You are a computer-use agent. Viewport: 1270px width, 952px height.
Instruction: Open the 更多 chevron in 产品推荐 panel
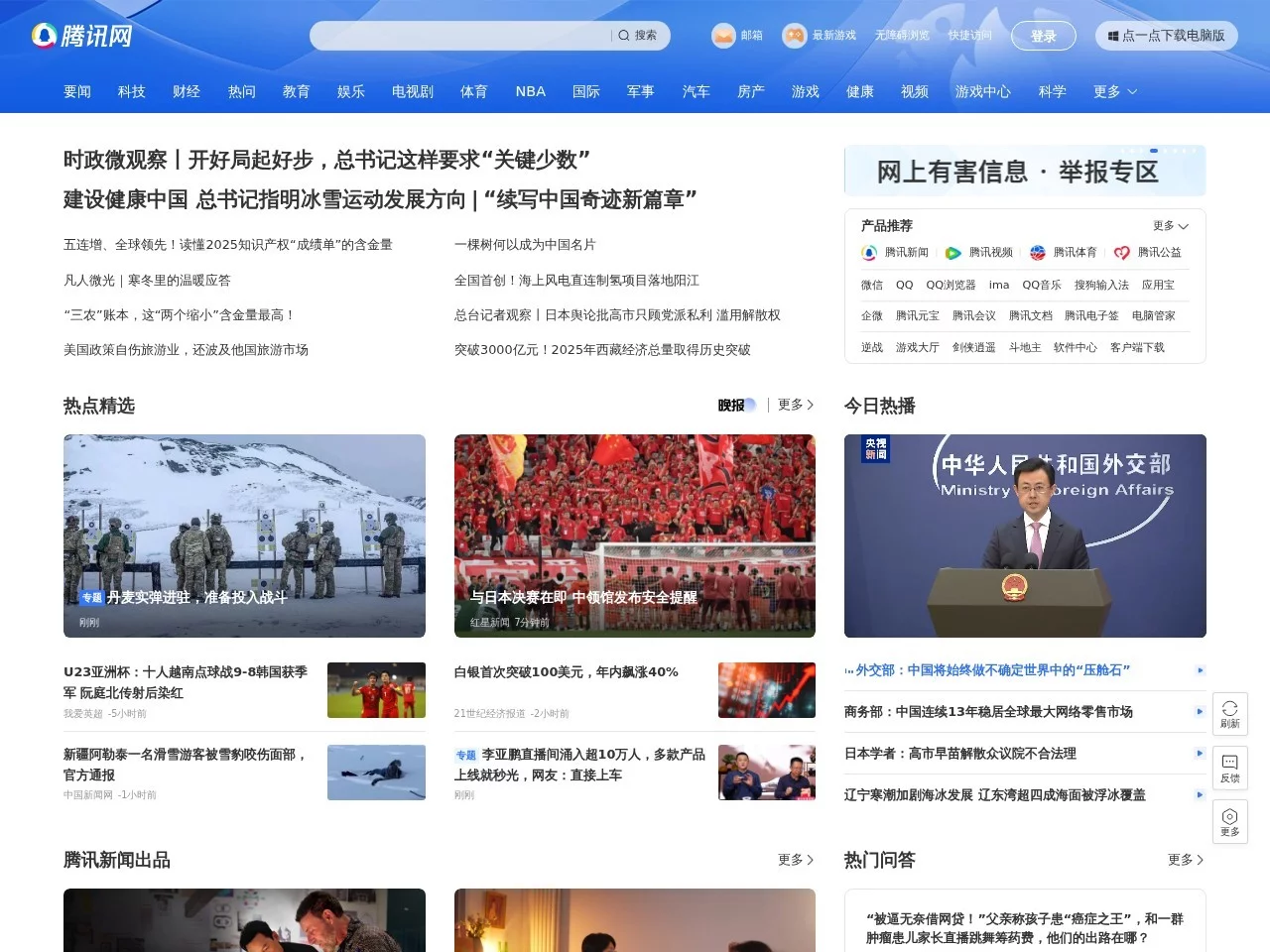[1170, 225]
